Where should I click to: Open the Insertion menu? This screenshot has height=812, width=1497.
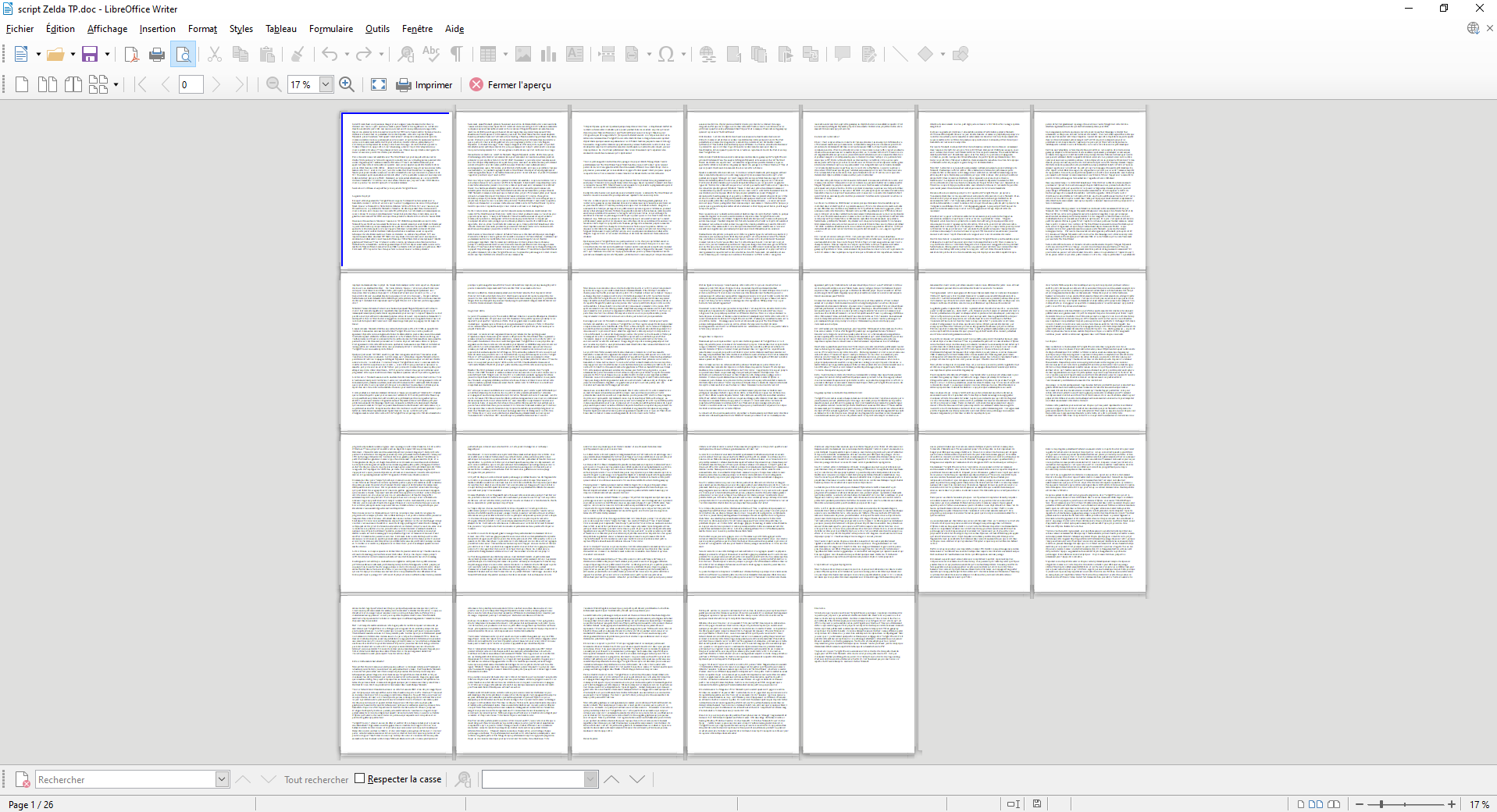[x=158, y=29]
